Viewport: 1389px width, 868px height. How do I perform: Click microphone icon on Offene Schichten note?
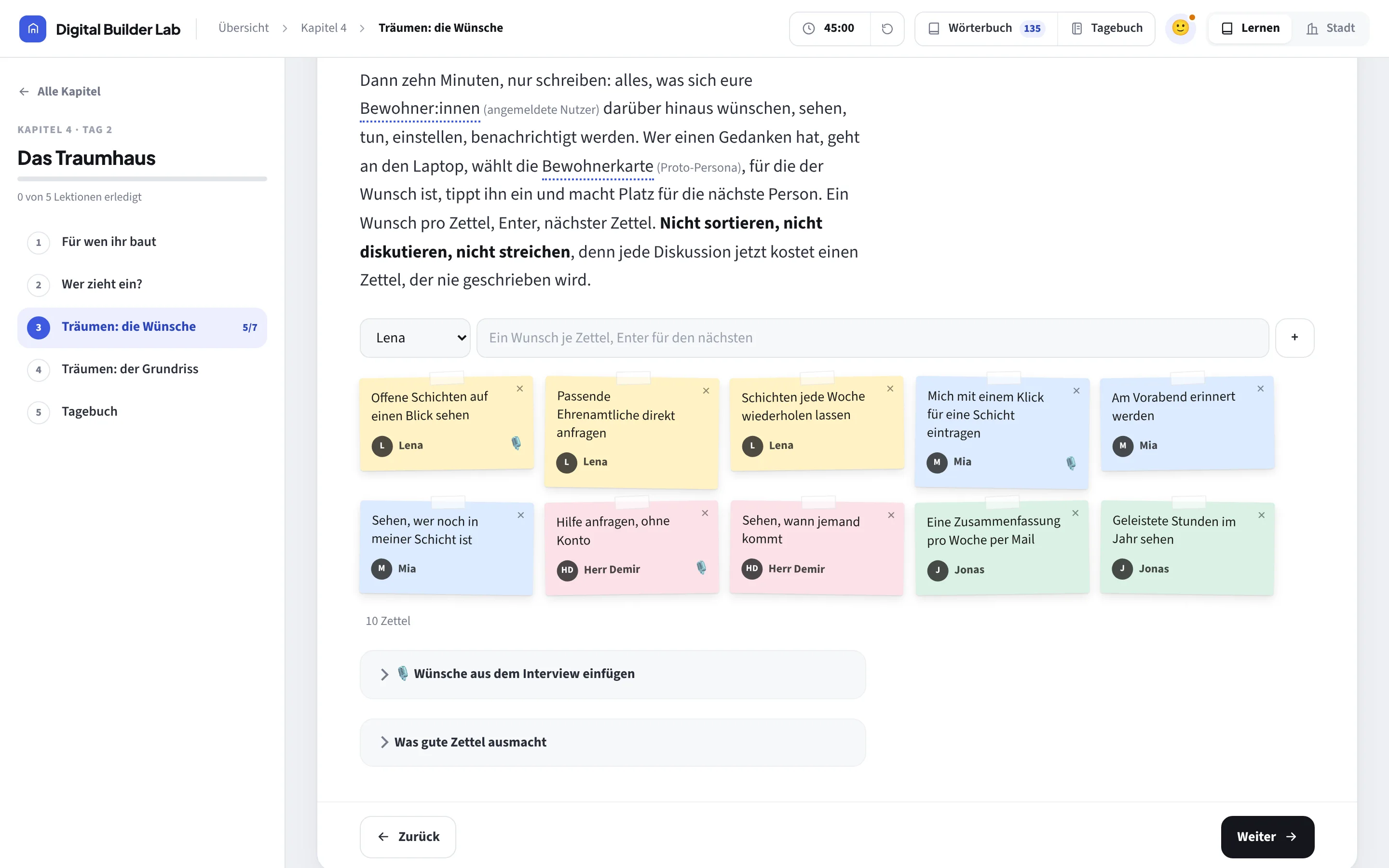click(x=516, y=443)
